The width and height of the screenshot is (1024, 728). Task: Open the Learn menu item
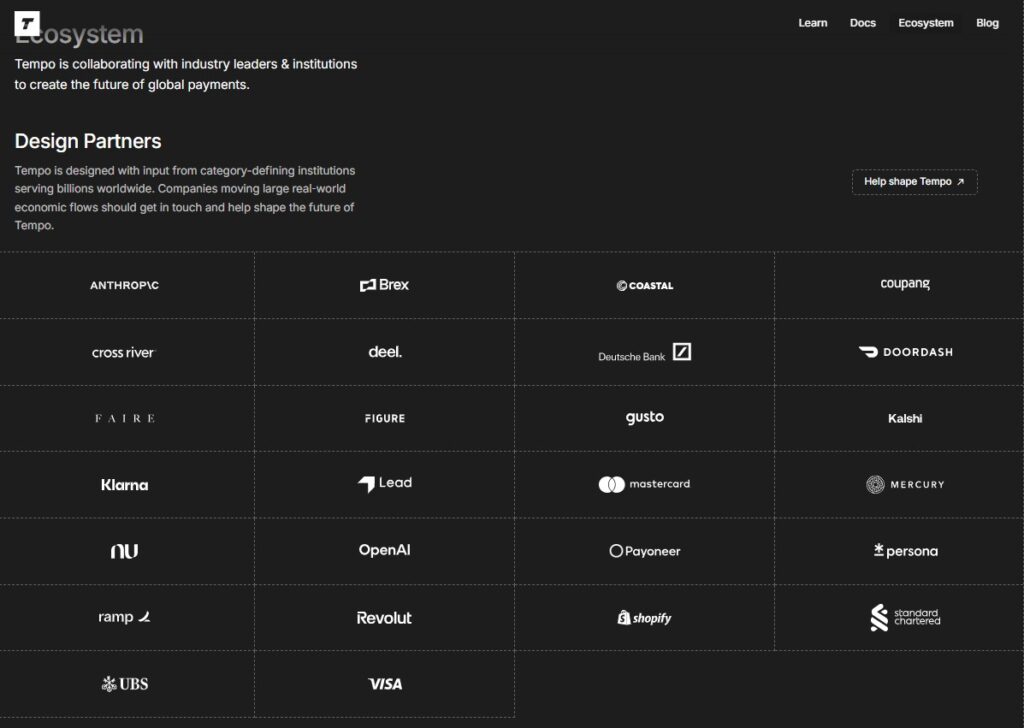812,23
